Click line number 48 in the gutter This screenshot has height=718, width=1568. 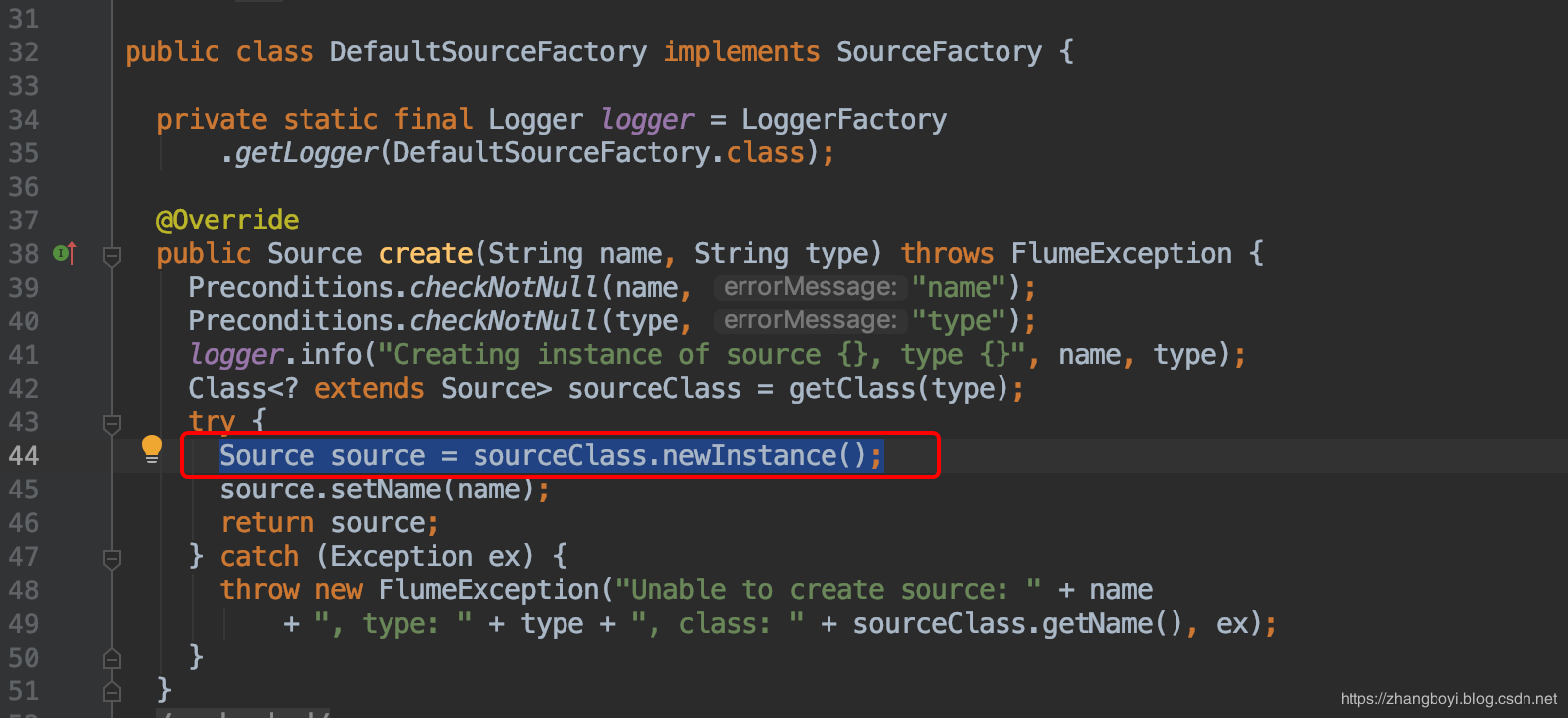(x=24, y=590)
